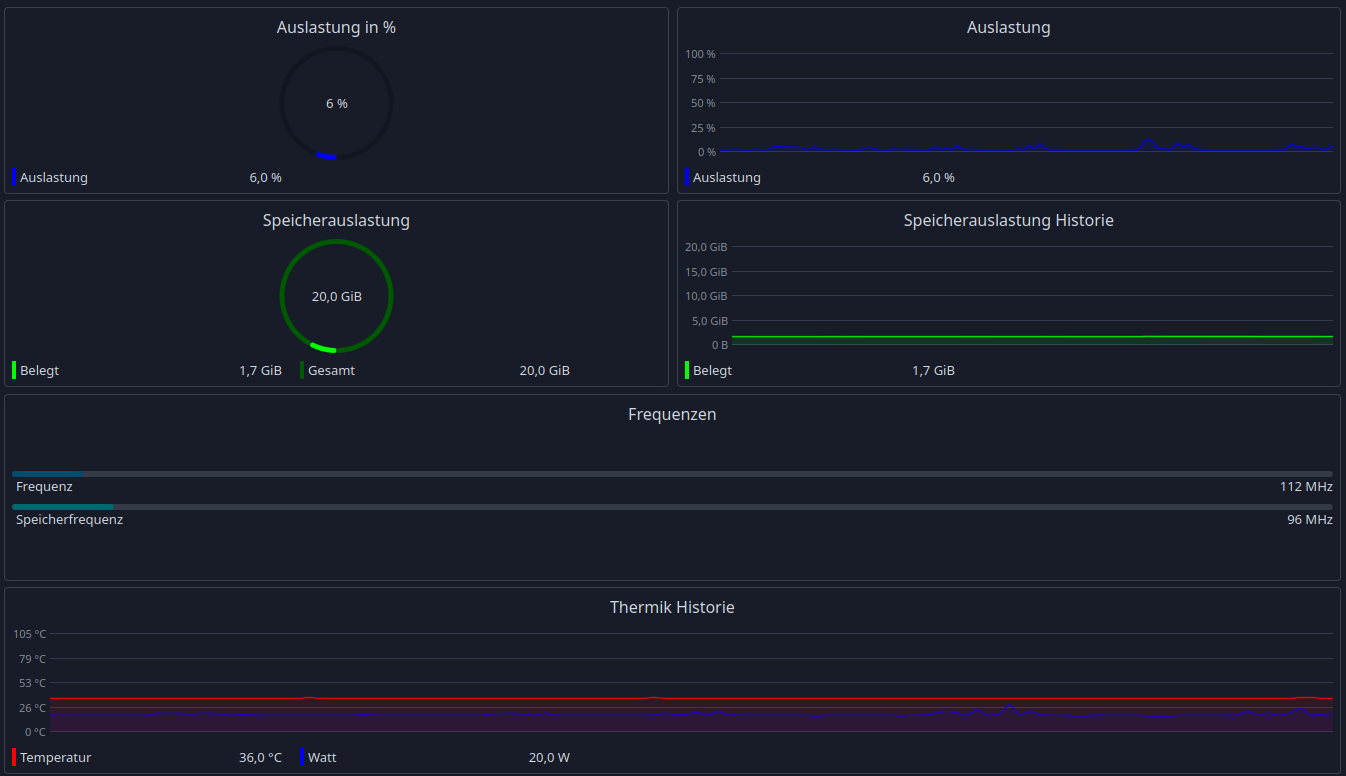Click "Auslastung" legend label in "Auslastung in %" panel
The image size is (1346, 776).
54,178
